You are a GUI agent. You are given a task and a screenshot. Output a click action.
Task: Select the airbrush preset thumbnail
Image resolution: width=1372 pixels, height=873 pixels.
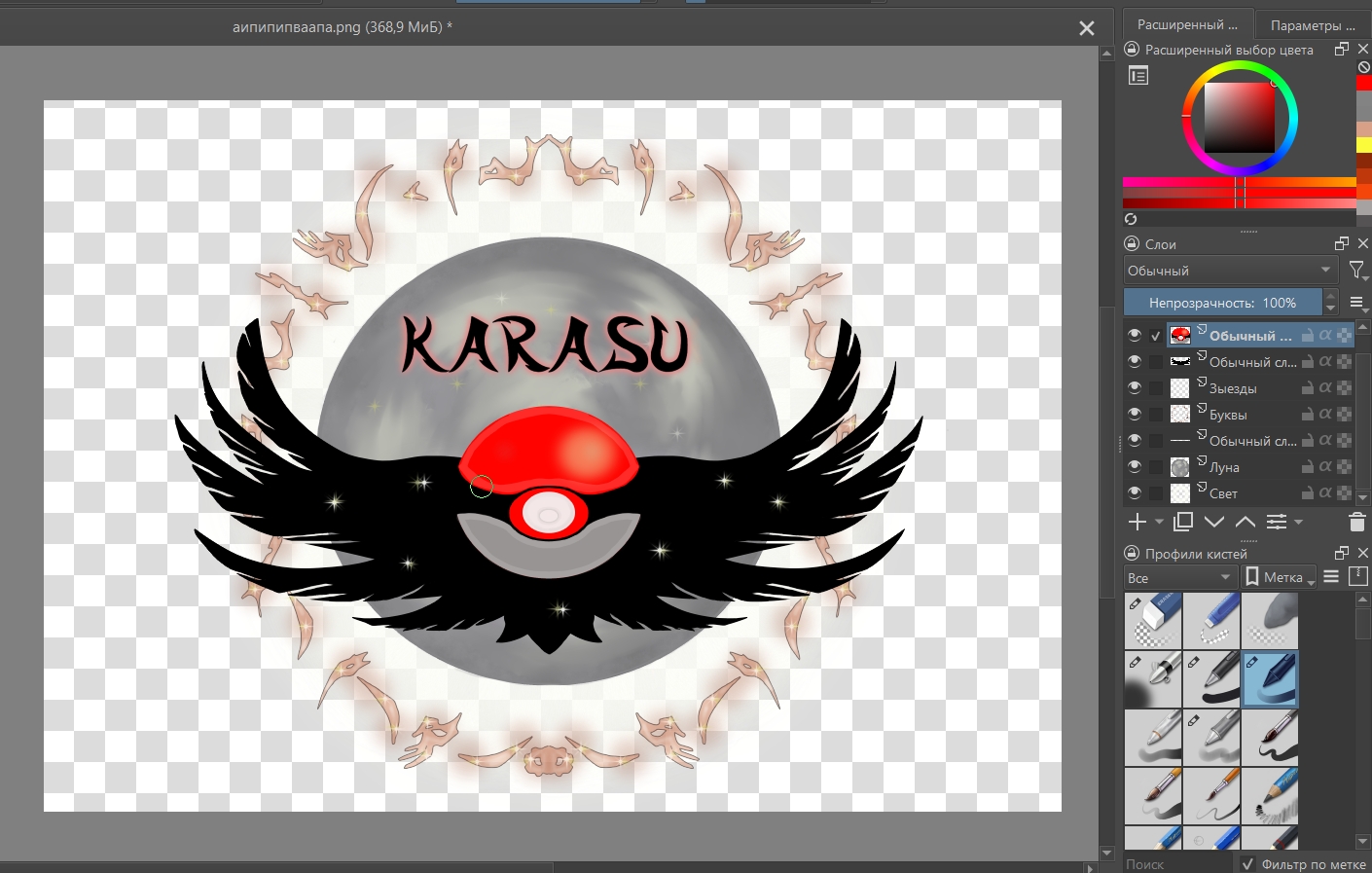[x=1153, y=679]
